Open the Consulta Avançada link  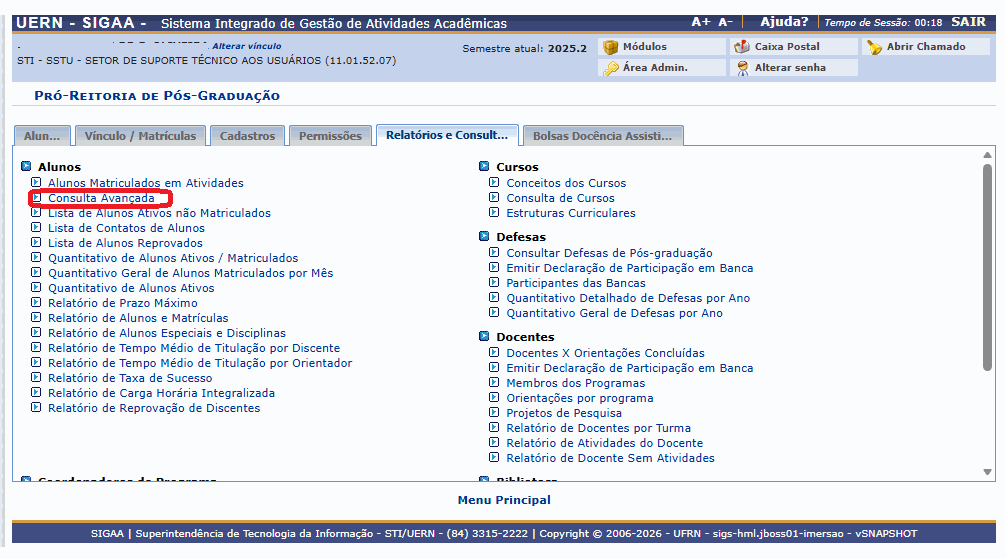(101, 198)
